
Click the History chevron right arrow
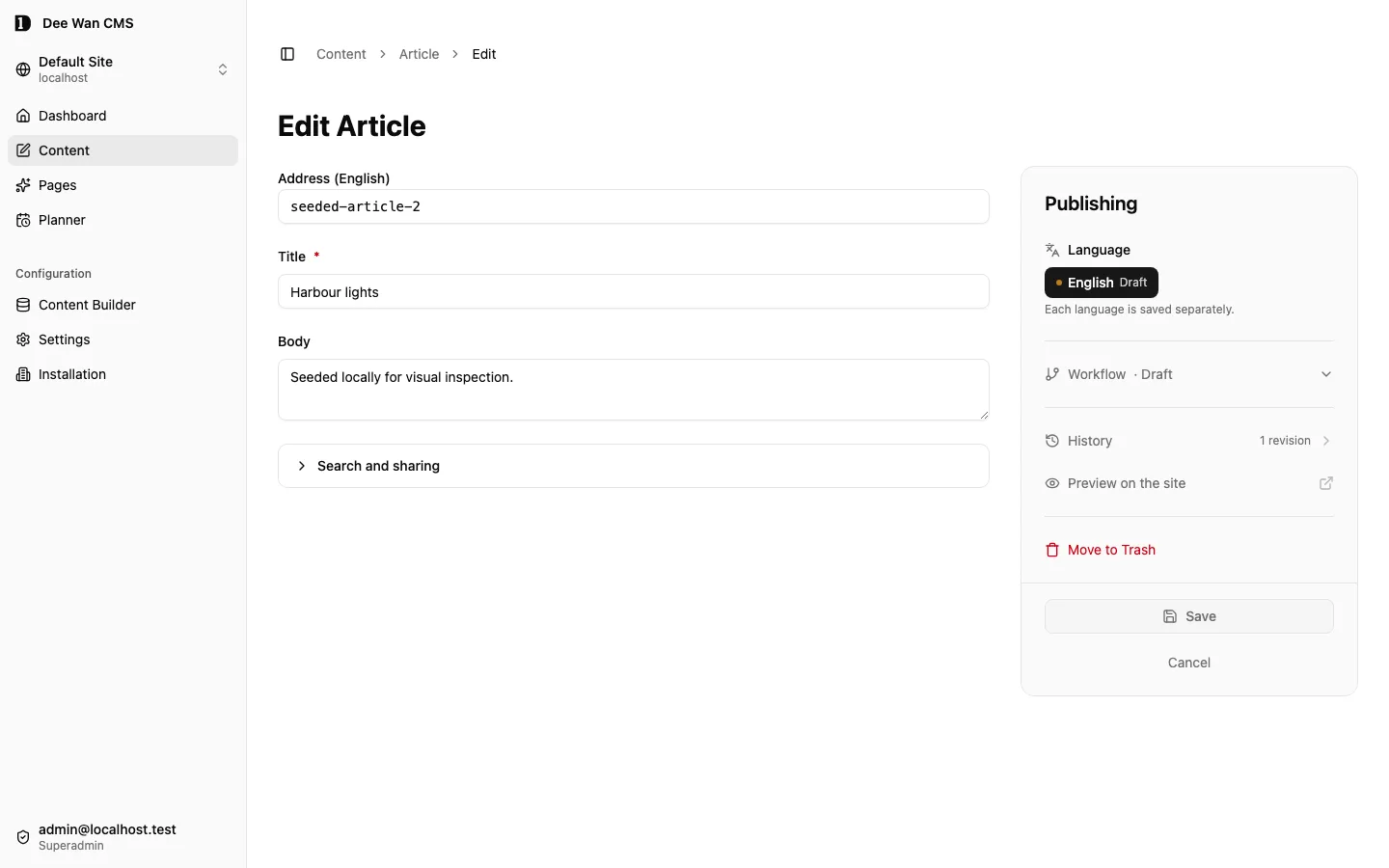tap(1326, 441)
